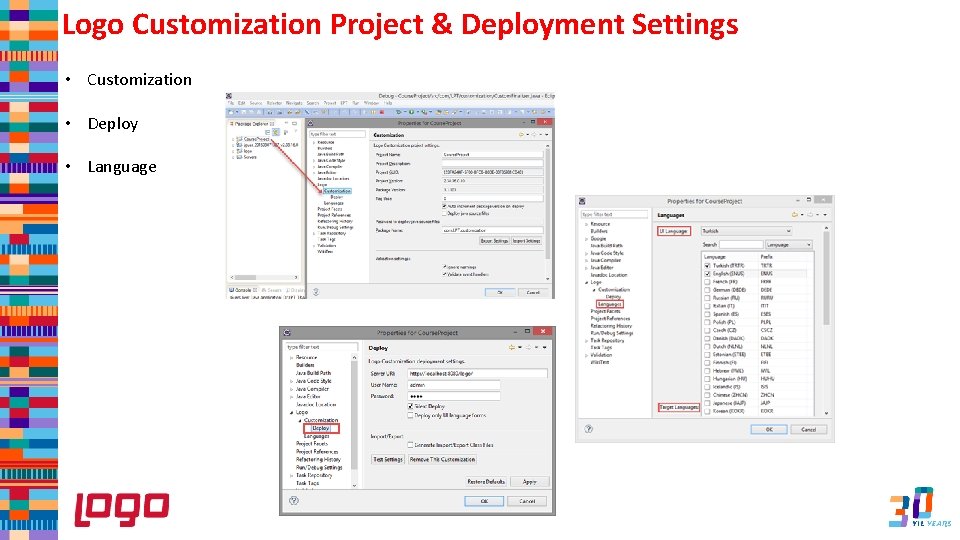Click the Server URL input field
Screen dimensions: 960x540
tap(477, 373)
